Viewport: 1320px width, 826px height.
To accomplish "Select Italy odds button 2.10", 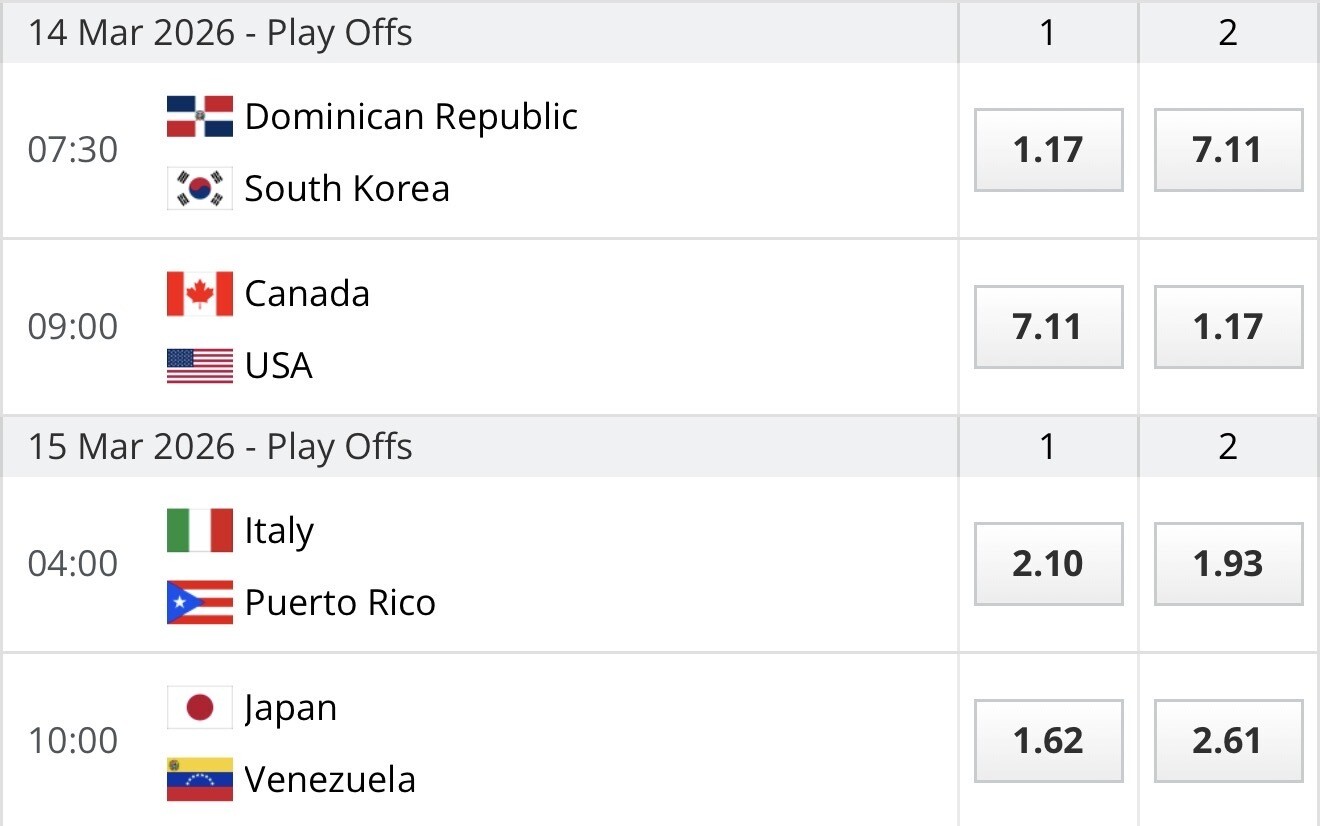I will tap(1048, 564).
